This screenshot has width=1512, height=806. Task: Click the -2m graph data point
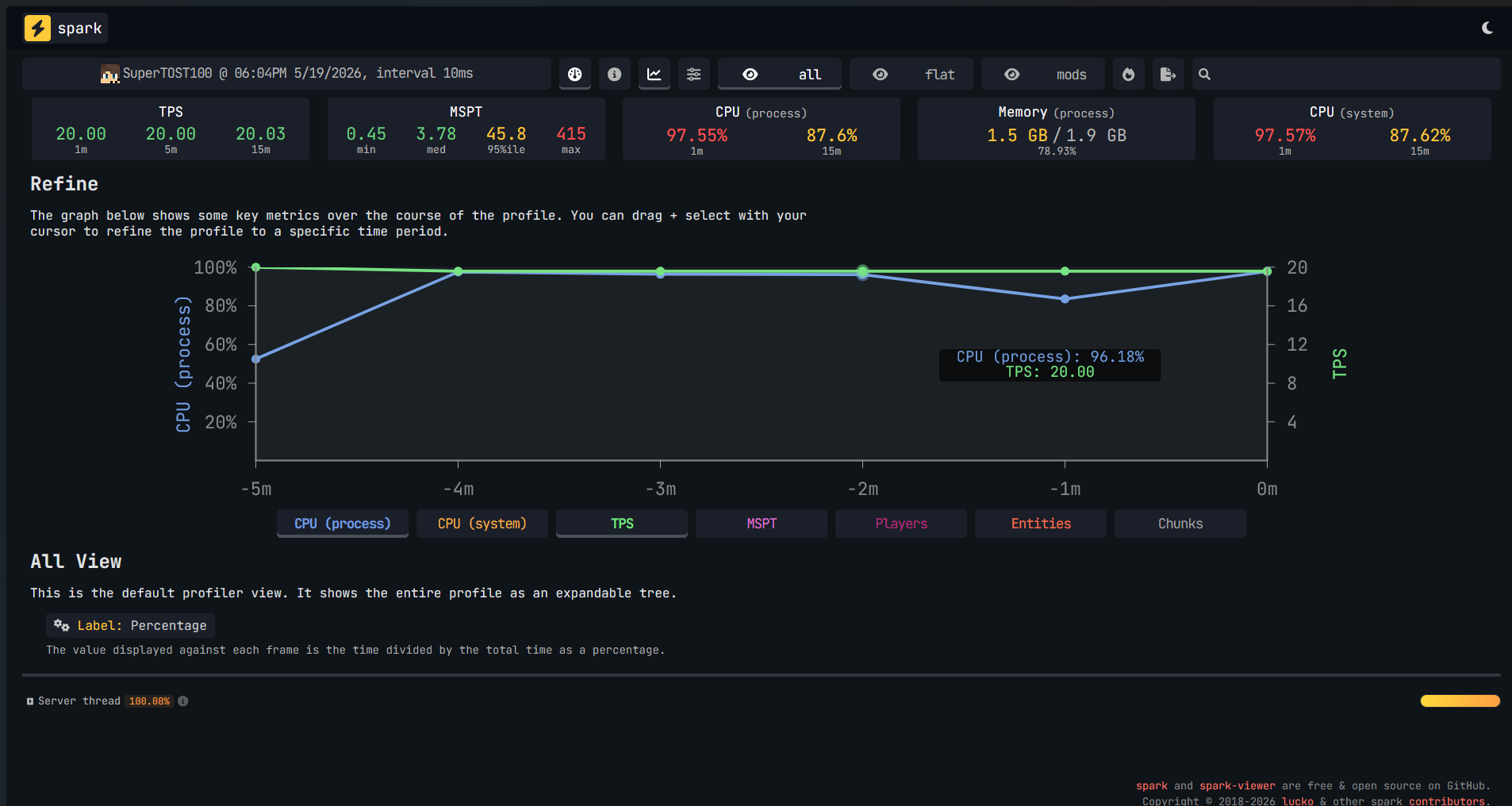(862, 272)
